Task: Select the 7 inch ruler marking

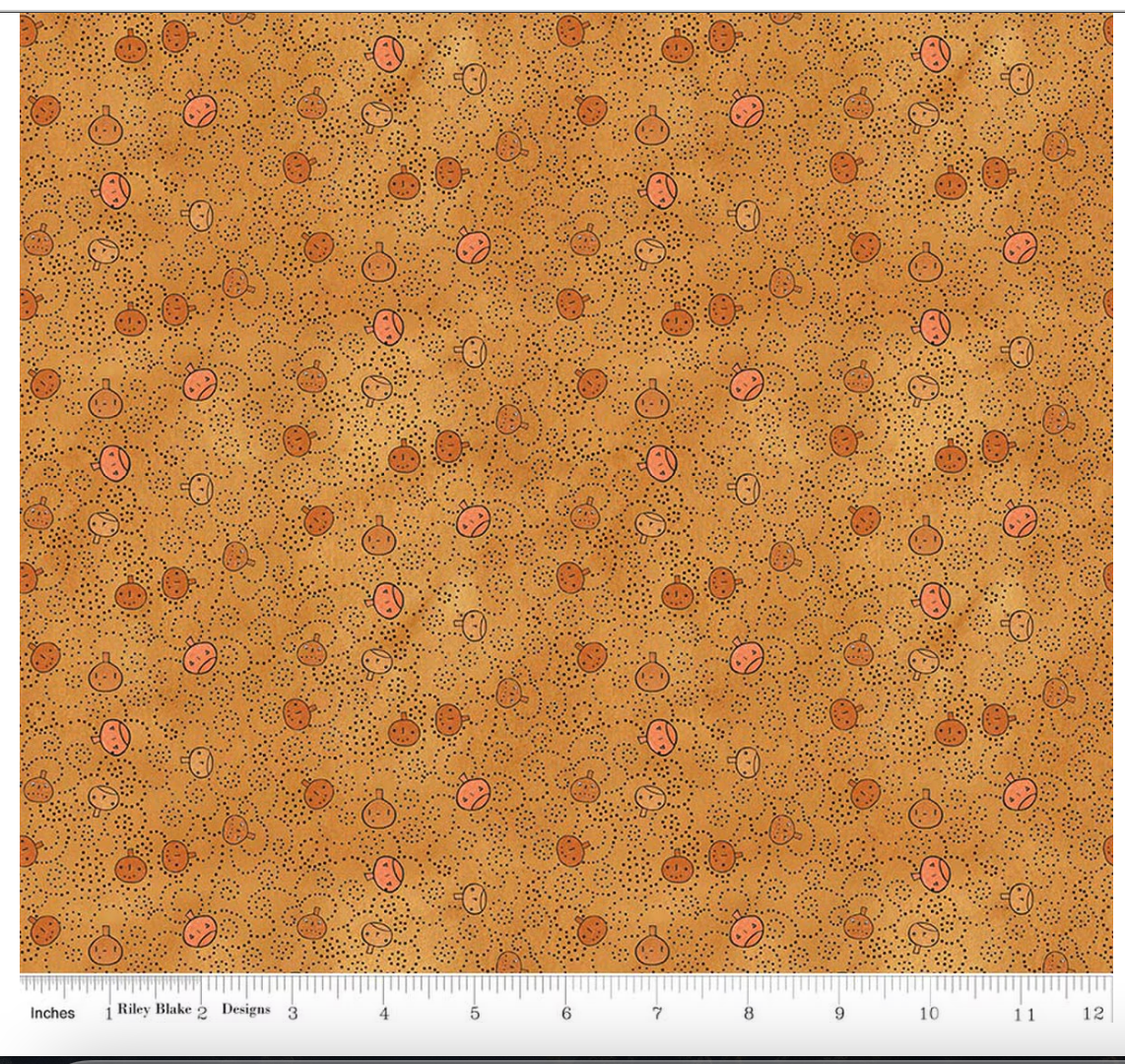Action: coord(657,1013)
